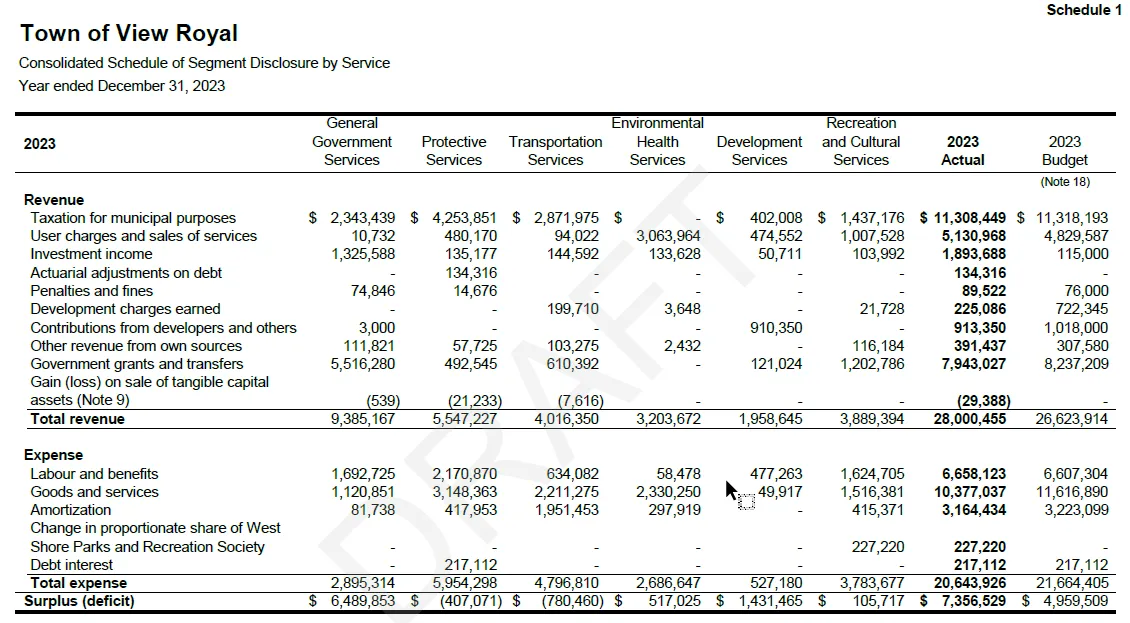Click labour value 2,170,870
This screenshot has width=1130, height=623.
tap(464, 474)
